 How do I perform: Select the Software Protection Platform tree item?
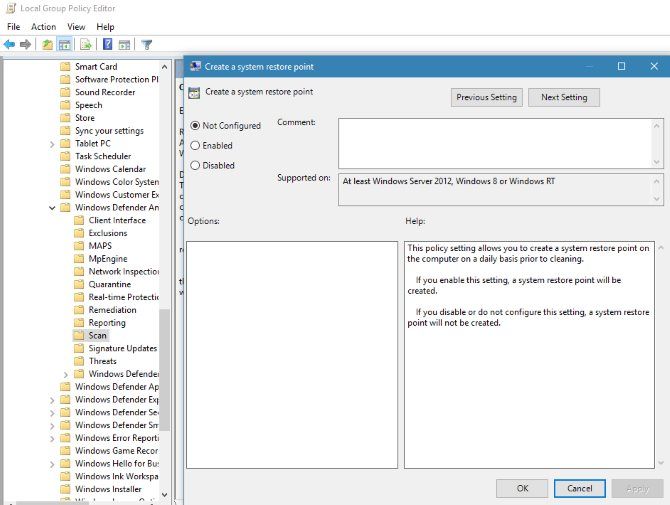coord(117,79)
